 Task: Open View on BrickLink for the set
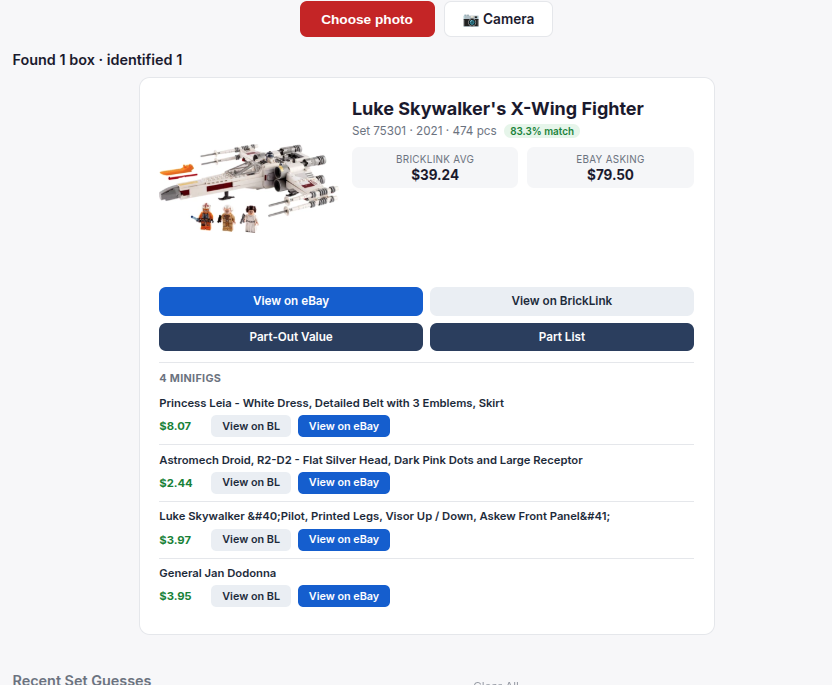click(x=561, y=301)
